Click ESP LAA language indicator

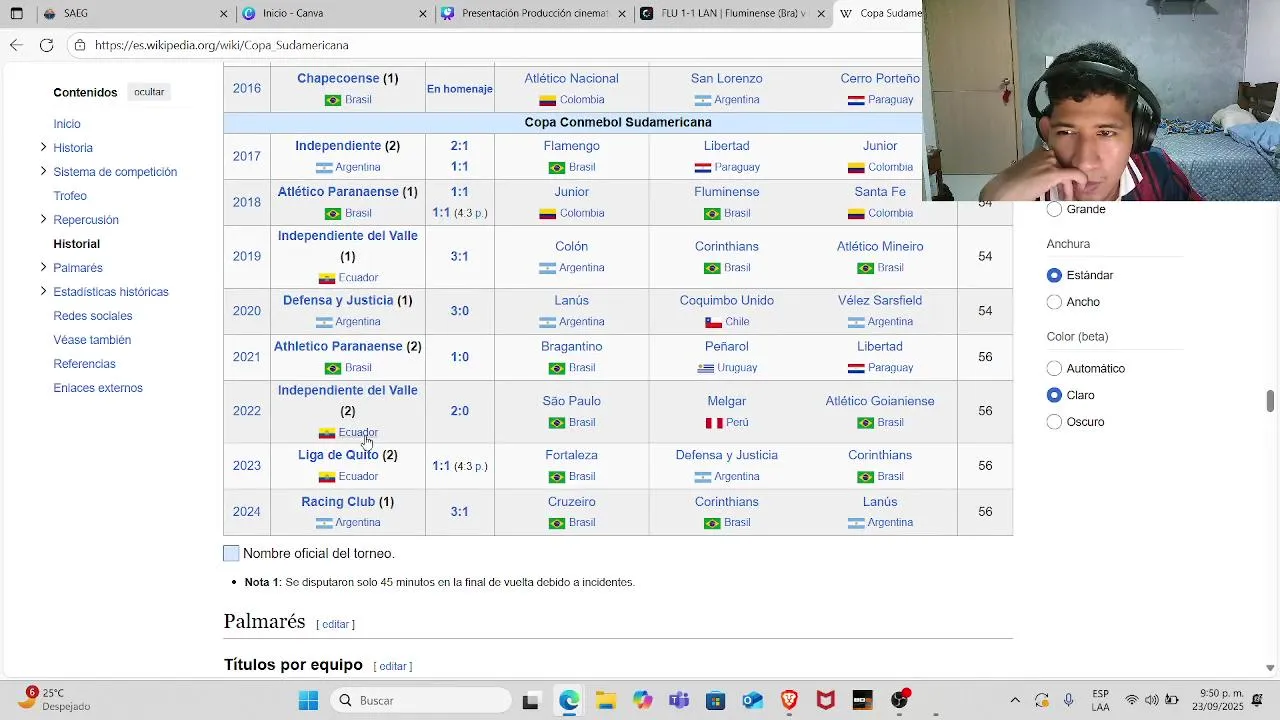click(x=1100, y=700)
